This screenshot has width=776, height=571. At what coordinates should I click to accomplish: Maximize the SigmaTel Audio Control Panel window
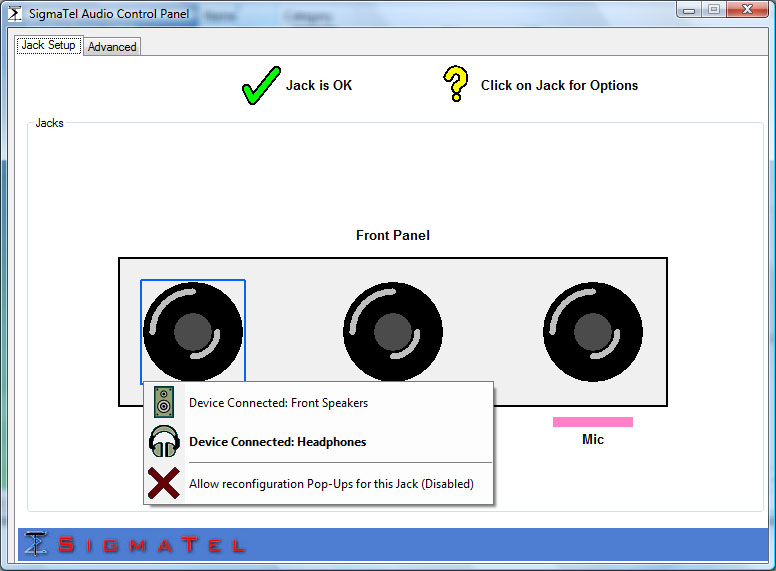(x=714, y=9)
